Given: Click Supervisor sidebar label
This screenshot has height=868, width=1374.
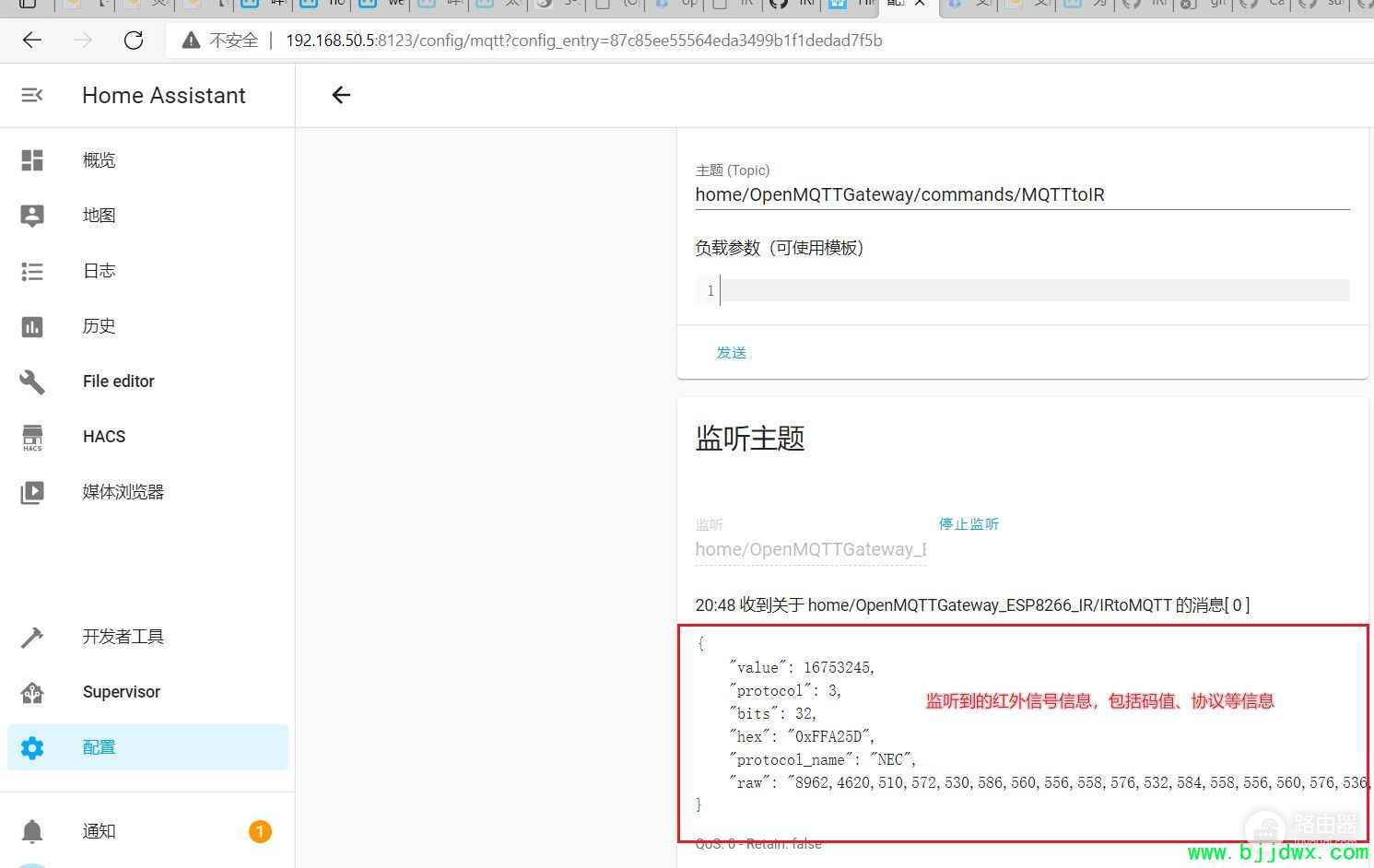Looking at the screenshot, I should pos(122,692).
